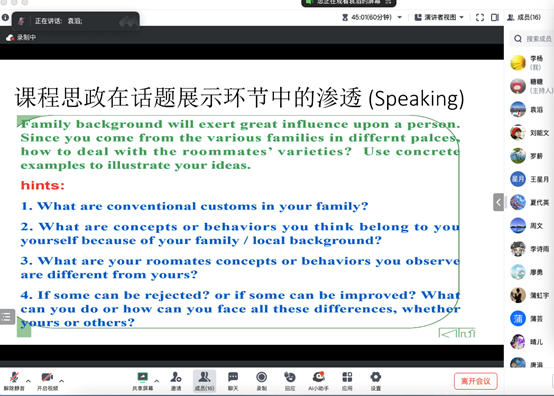The image size is (554, 396).
Task: Toggle the members (成员) panel in the bottom toolbar
Action: pyautogui.click(x=205, y=381)
